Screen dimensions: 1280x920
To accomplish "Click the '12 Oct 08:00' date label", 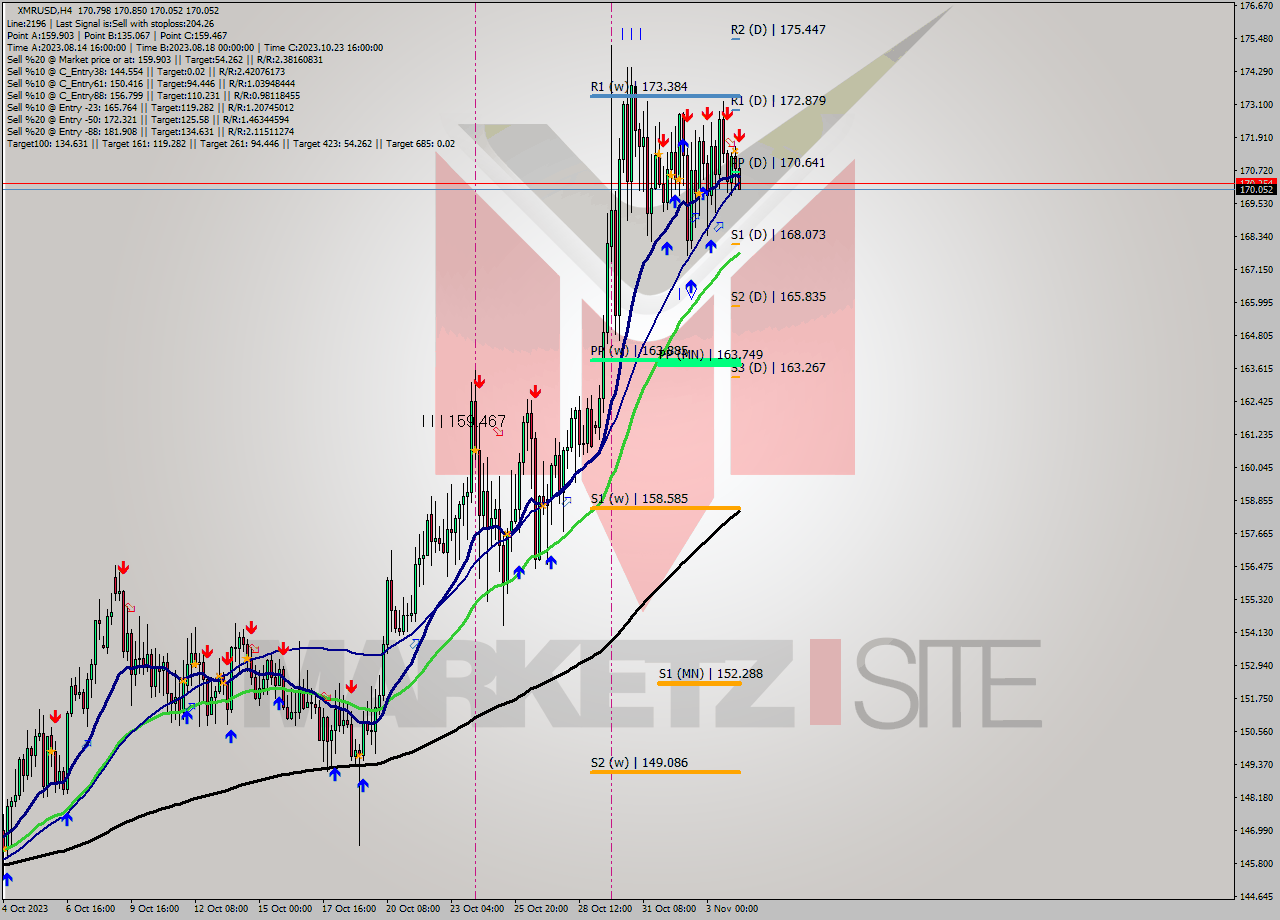I will click(x=221, y=909).
